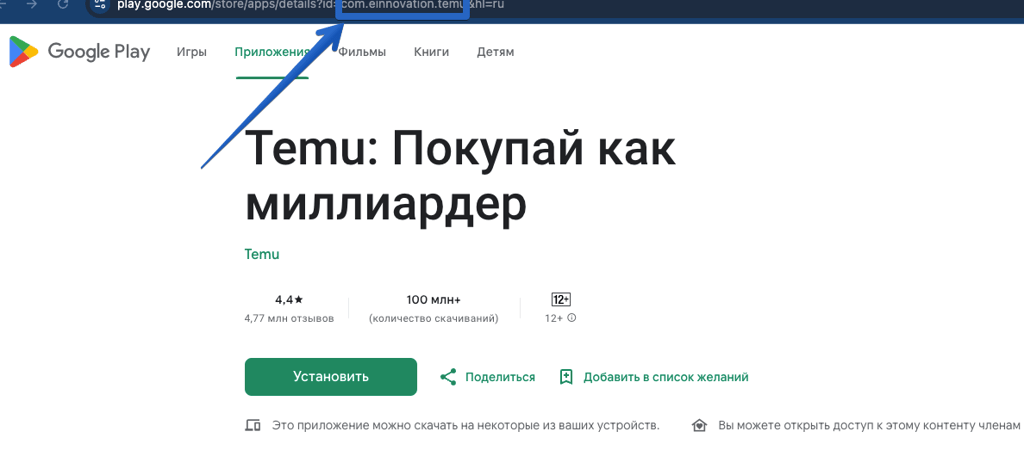Click the Установить button
Viewport: 1024px width, 475px height.
point(330,377)
